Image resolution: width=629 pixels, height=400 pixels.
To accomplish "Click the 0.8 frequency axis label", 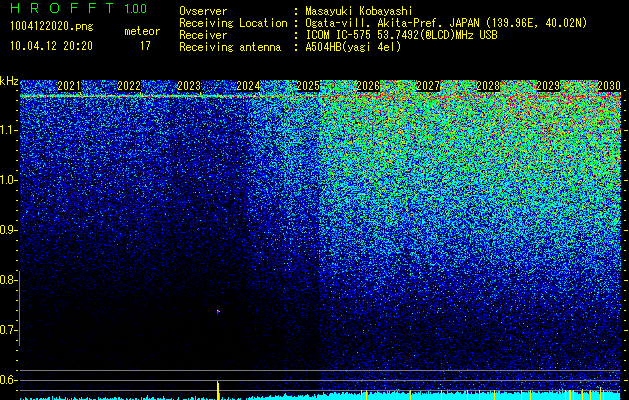I will (x=8, y=280).
